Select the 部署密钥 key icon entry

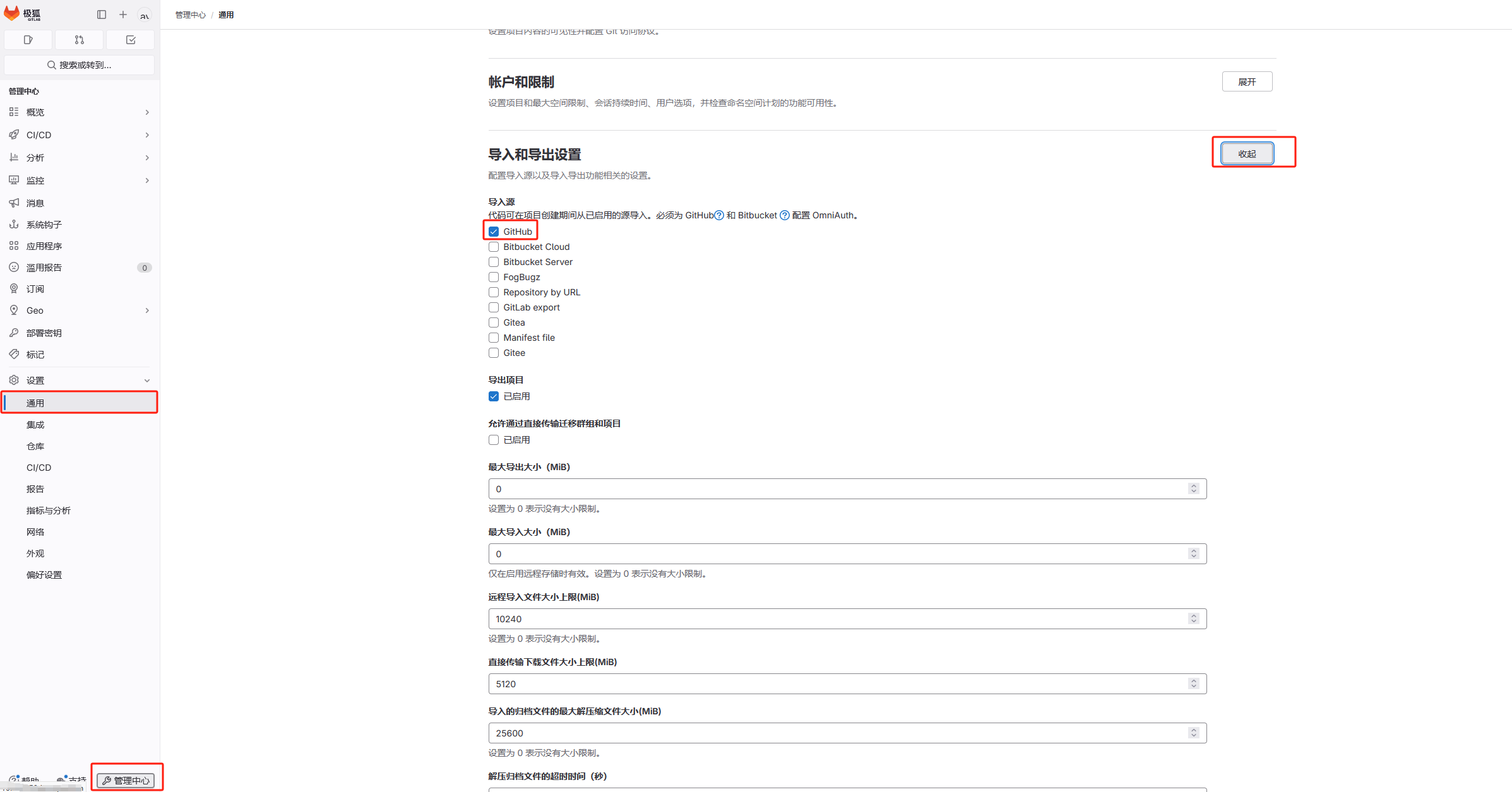click(x=44, y=333)
